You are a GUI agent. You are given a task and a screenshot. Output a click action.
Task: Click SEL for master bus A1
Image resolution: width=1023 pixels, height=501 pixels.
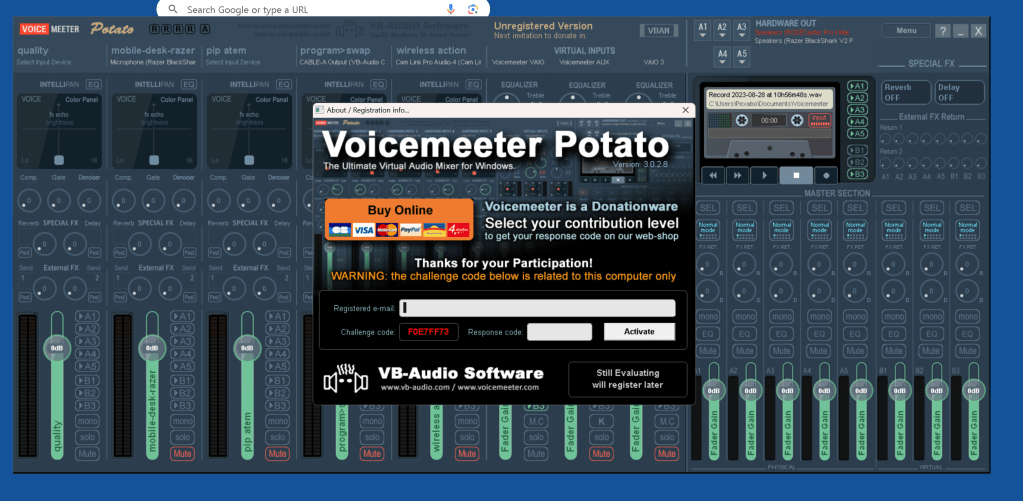click(x=709, y=207)
